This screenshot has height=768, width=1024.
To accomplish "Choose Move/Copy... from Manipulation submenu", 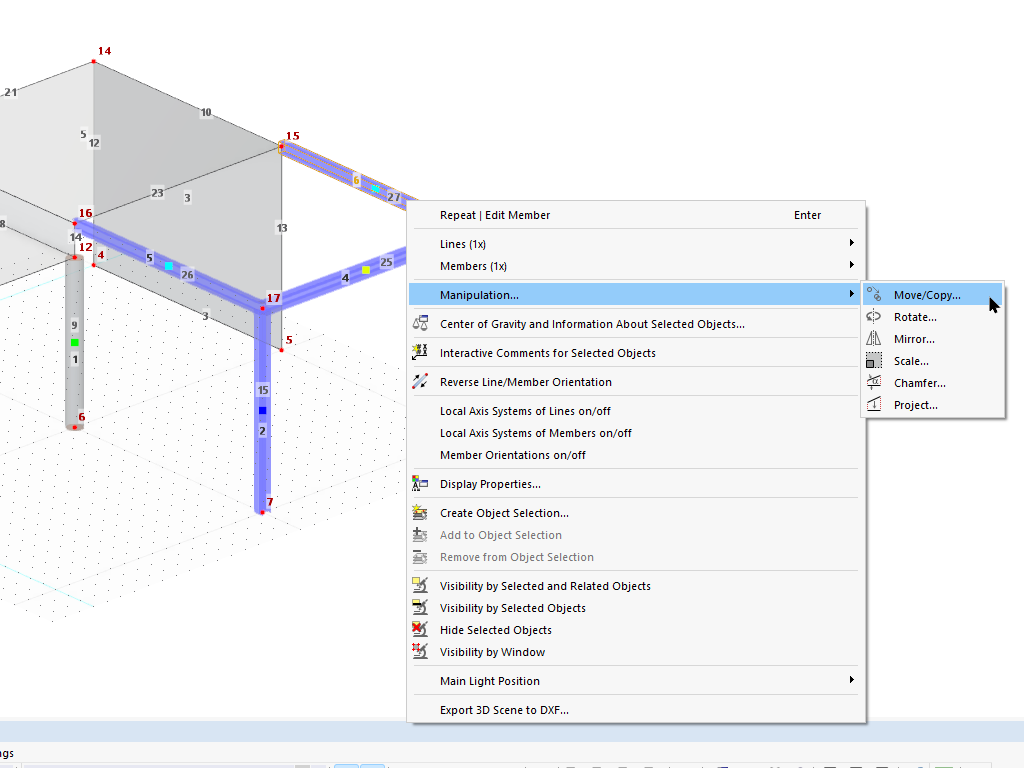I will (933, 295).
